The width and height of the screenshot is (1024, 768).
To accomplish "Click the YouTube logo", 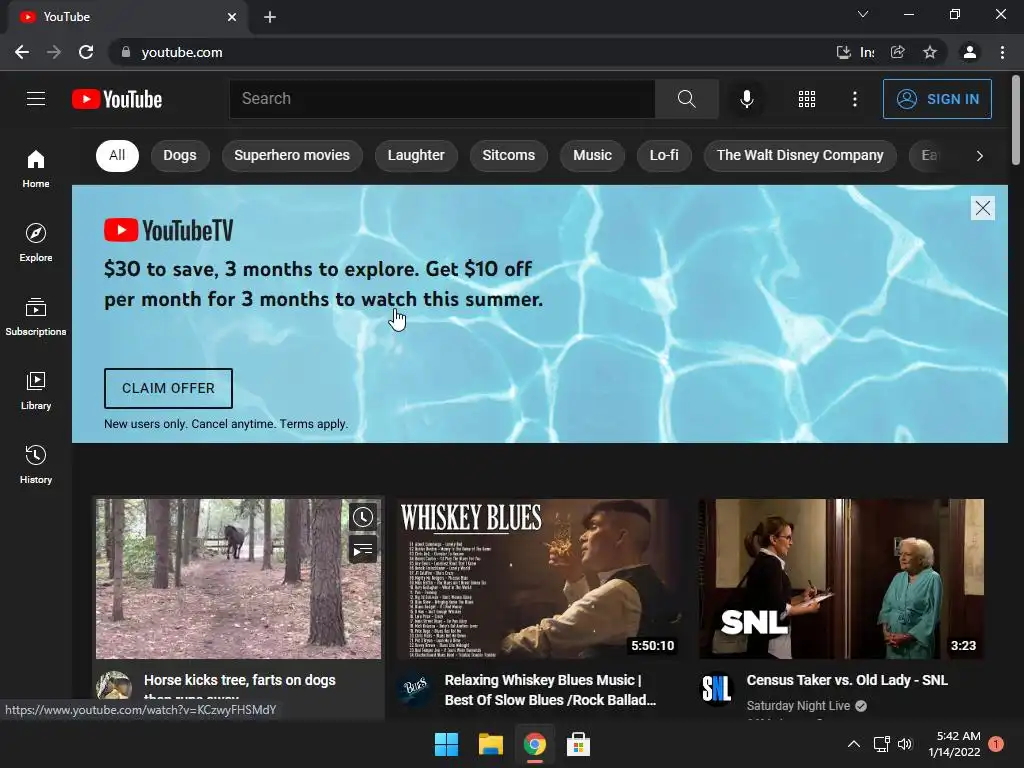I will (117, 99).
